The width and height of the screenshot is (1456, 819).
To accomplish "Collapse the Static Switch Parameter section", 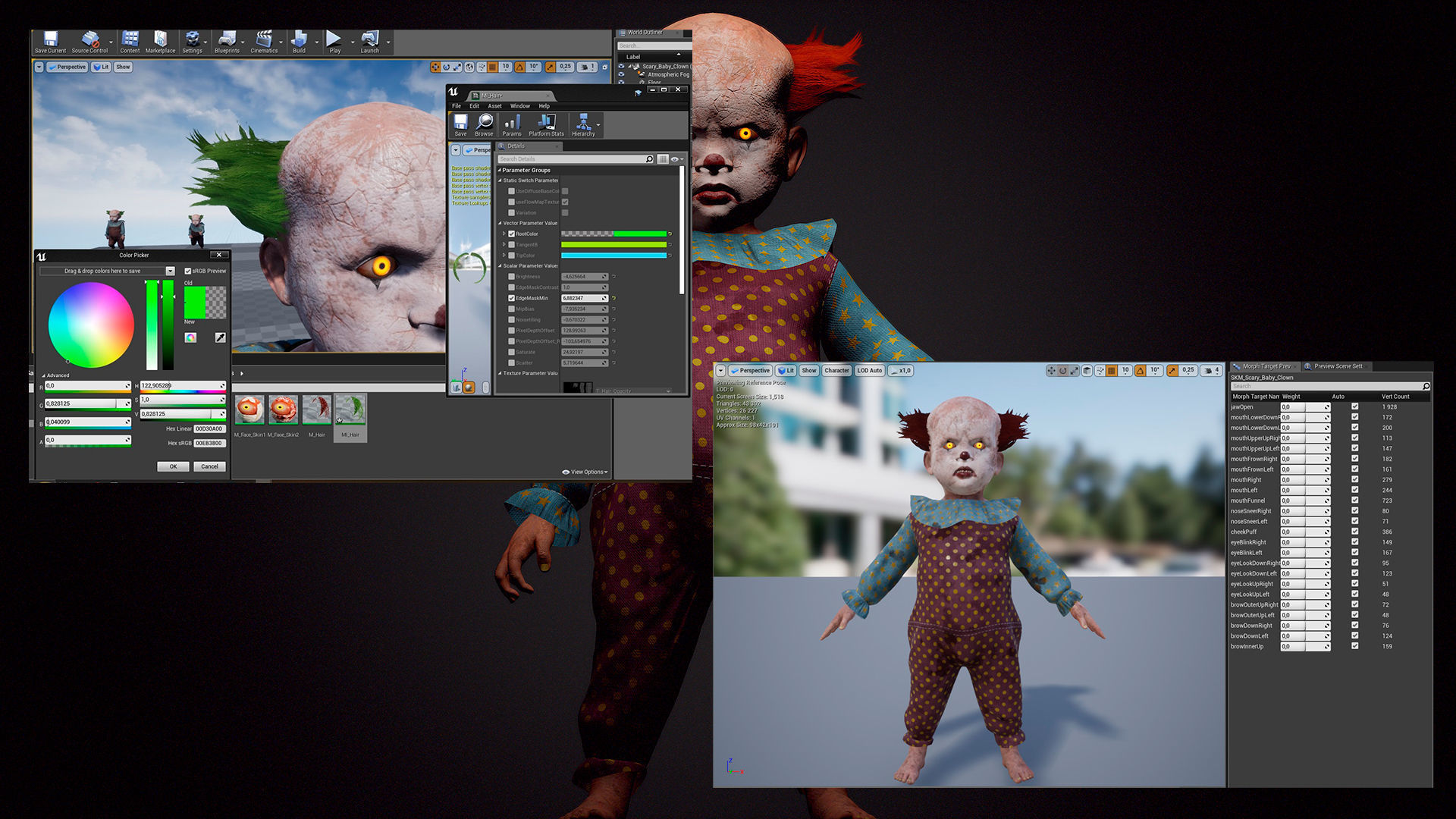I will [x=500, y=180].
